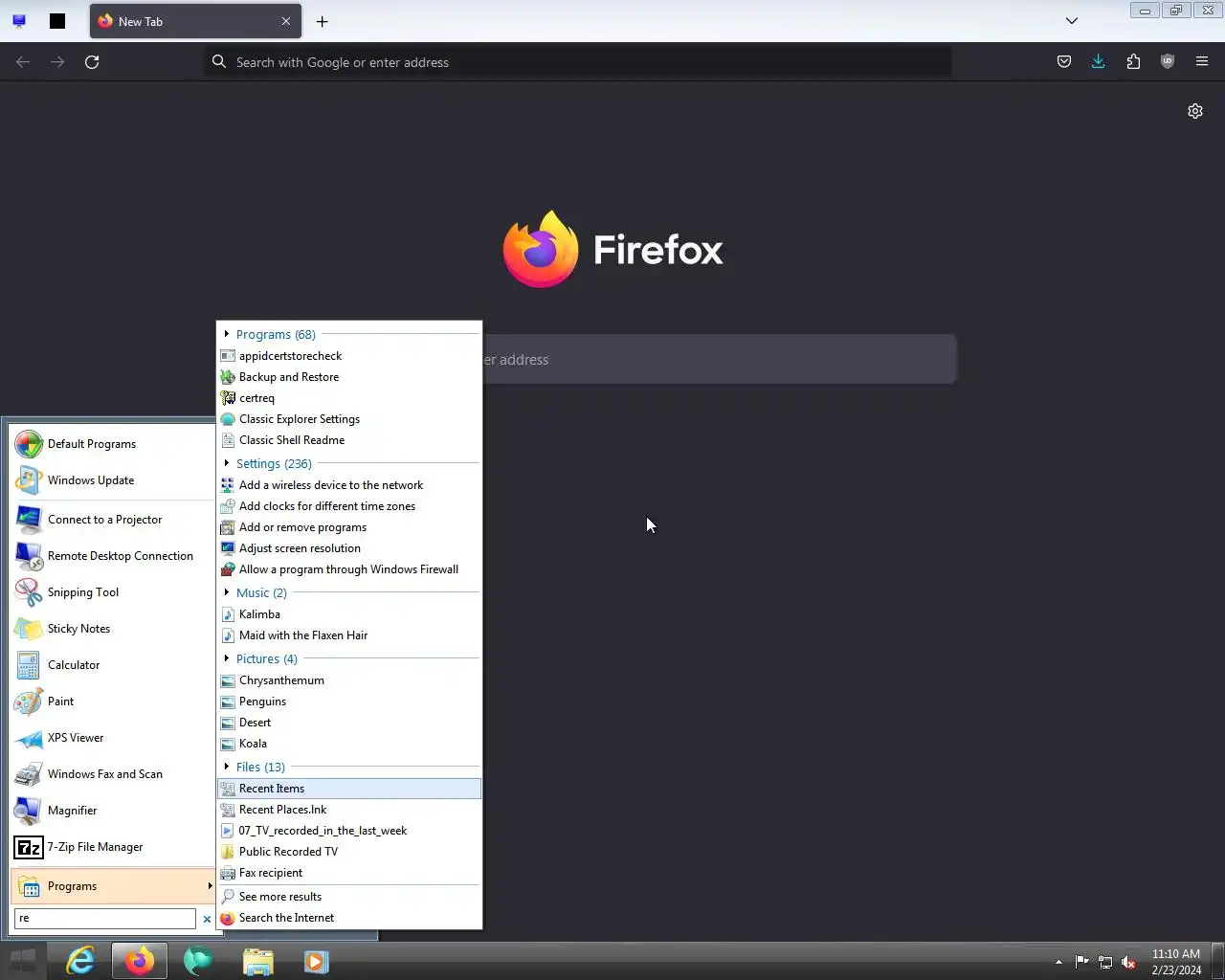Viewport: 1225px width, 980px height.
Task: Open the Koala picture
Action: click(349, 744)
